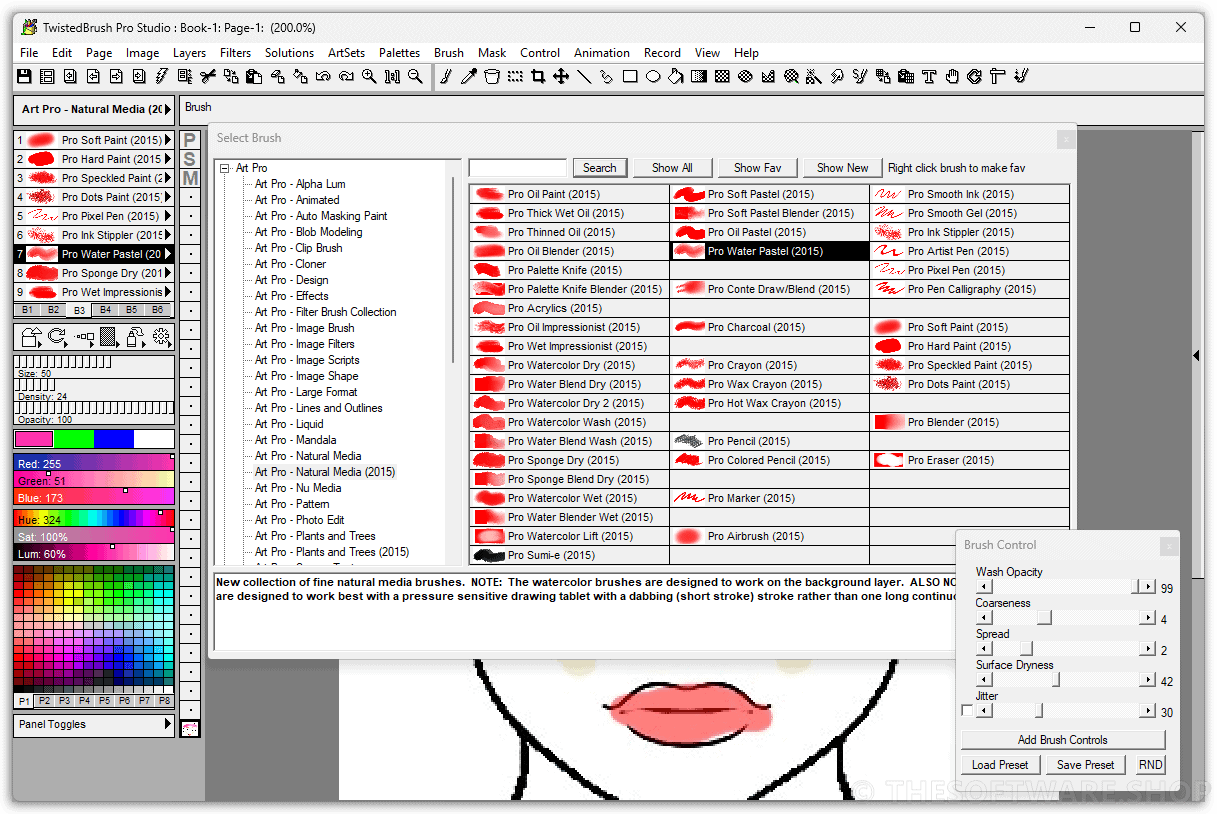Click the circular arrow reset brush icon
This screenshot has width=1217, height=814.
coord(58,337)
